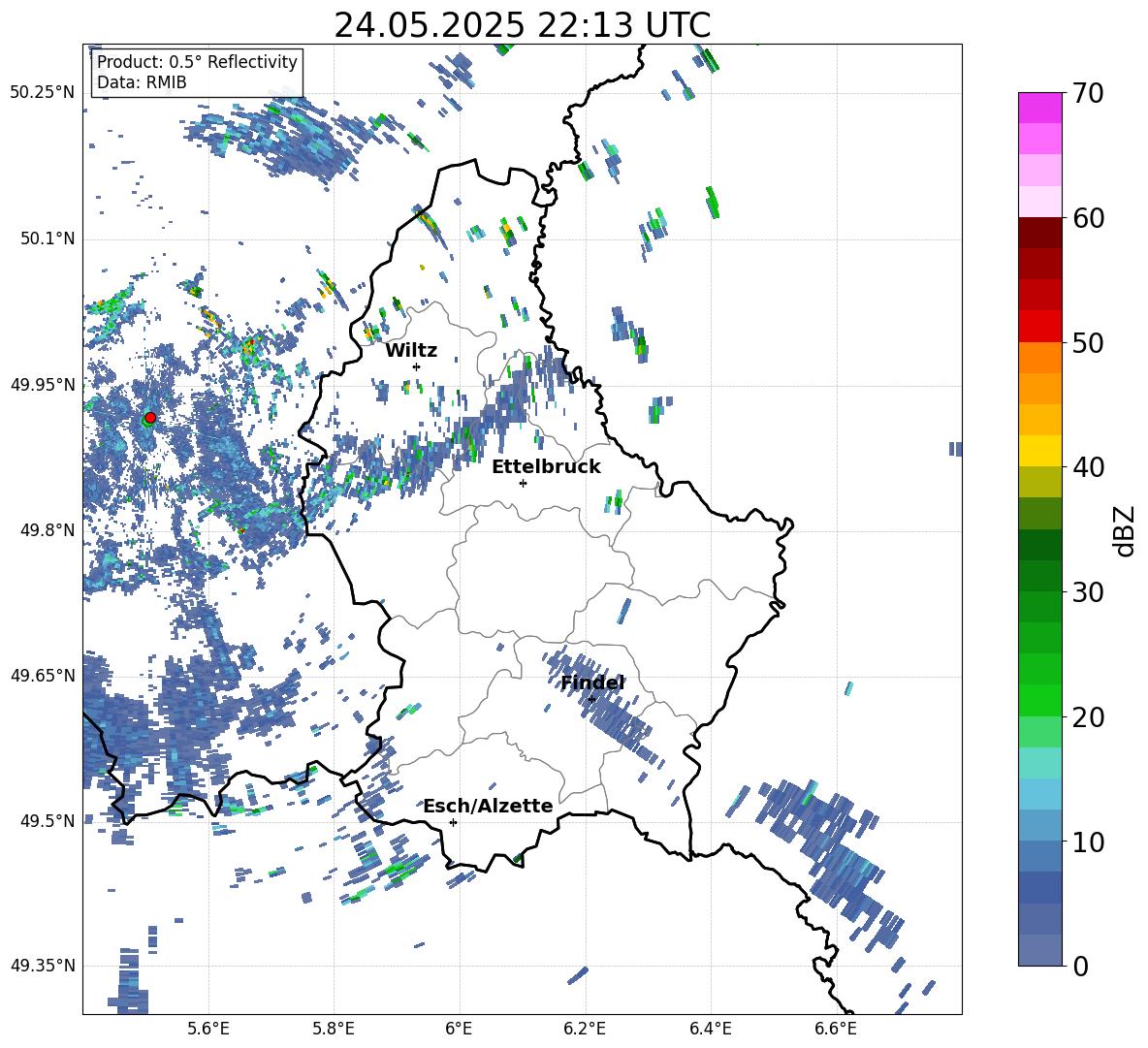Screen dimensions: 1148x1048
Task: Click the 6°E longitude label
Action: (459, 1029)
